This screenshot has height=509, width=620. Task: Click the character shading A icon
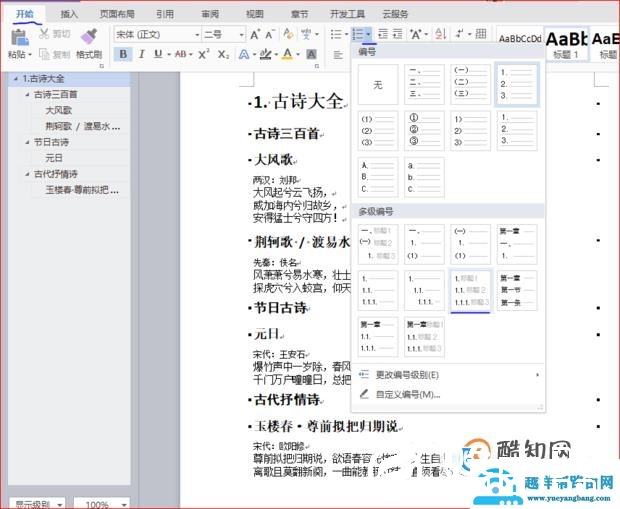312,54
